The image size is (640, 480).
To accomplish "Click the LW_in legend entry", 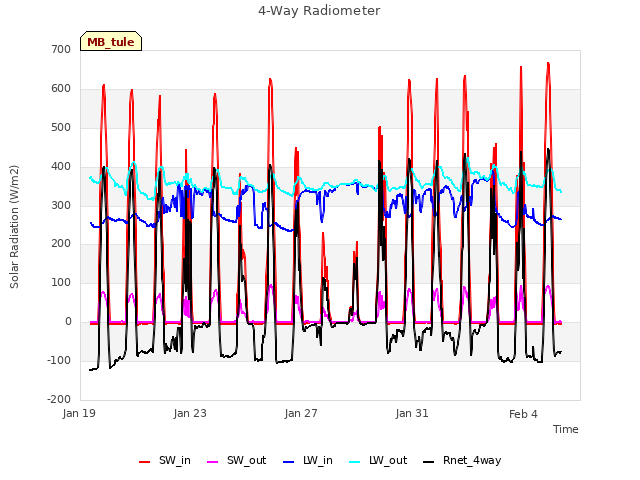I will click(x=308, y=460).
